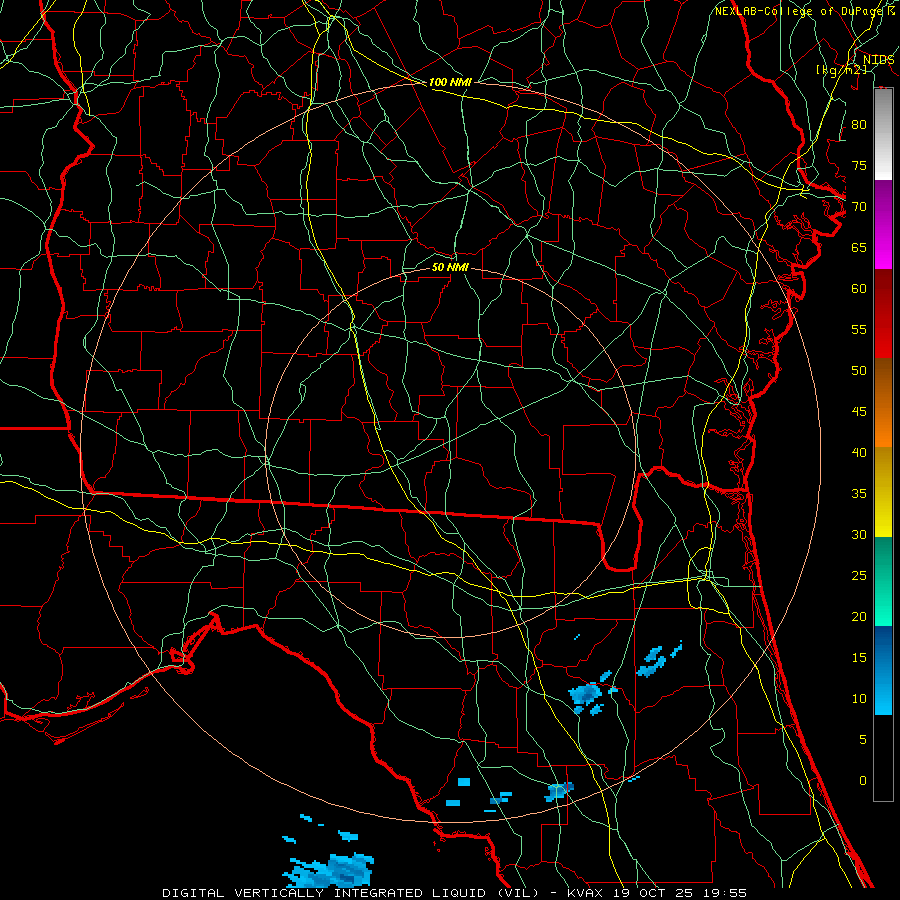Screen dimensions: 900x900
Task: Select the 65 value on the VIL scale
Action: [x=859, y=248]
